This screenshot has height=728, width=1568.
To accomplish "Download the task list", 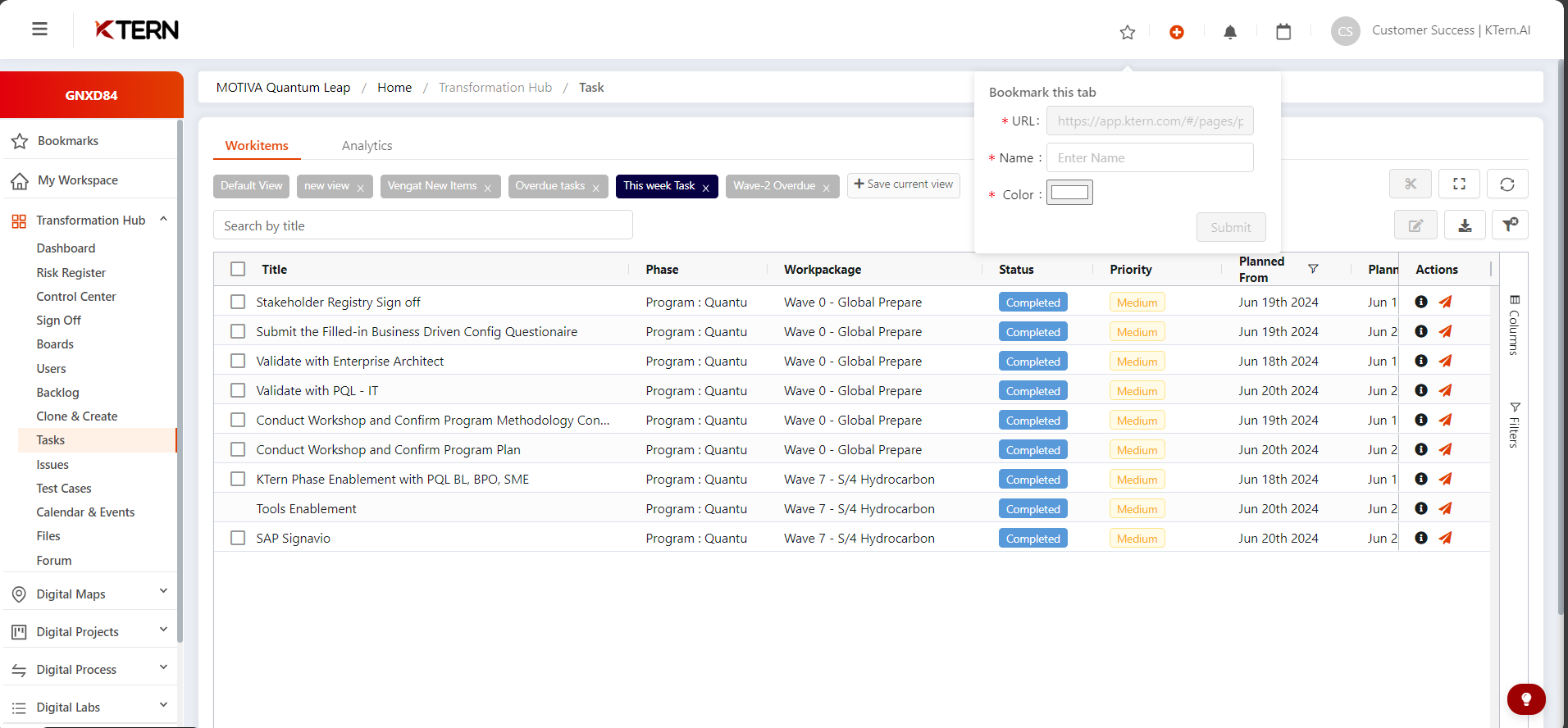I will [x=1465, y=225].
